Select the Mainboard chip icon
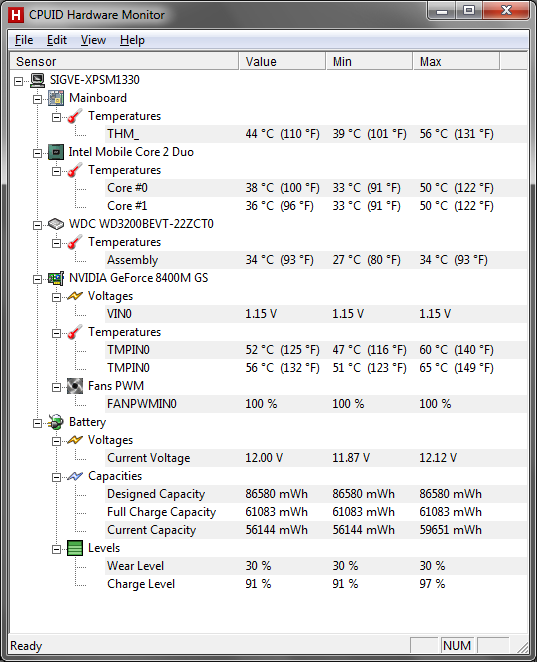 [56, 98]
